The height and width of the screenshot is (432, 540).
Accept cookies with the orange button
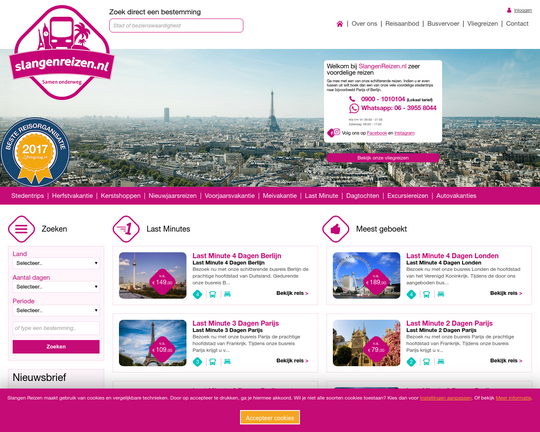click(270, 418)
